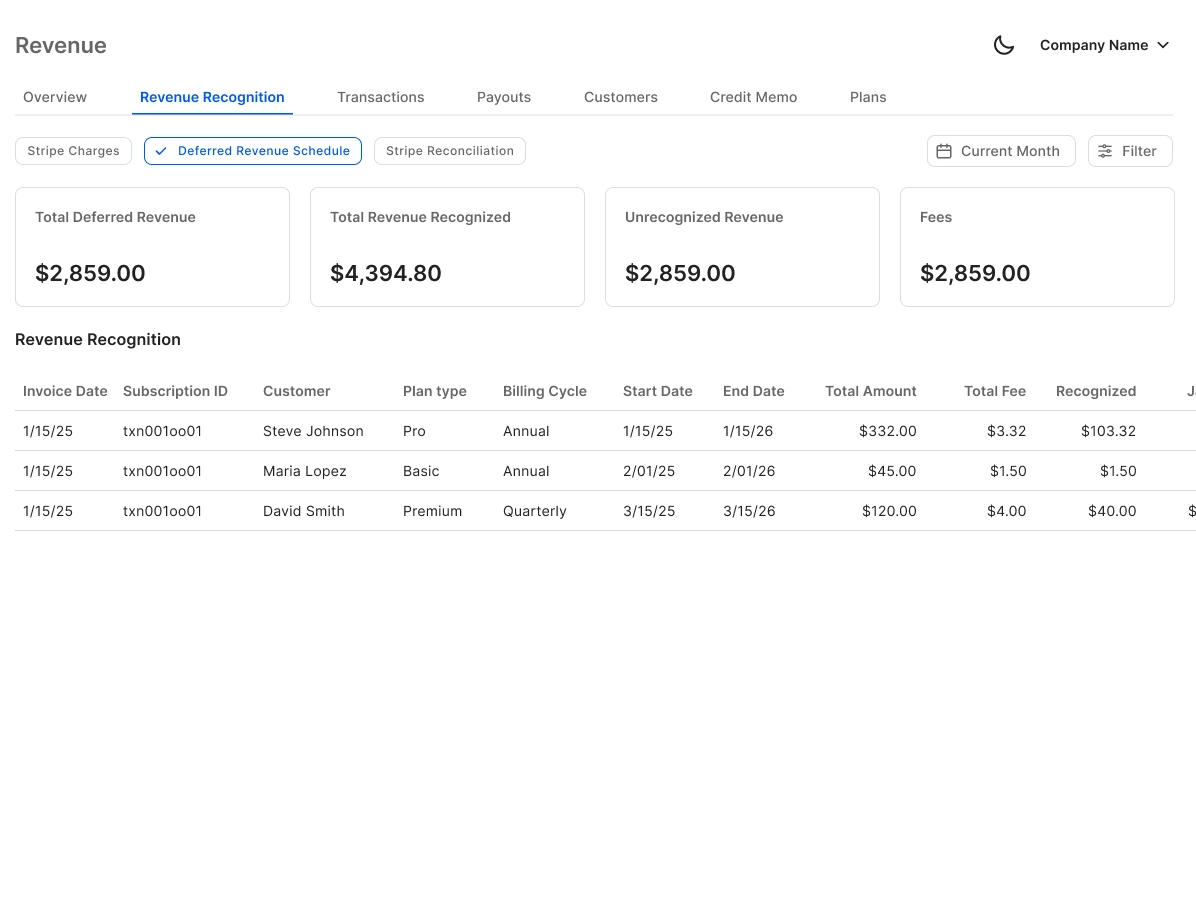
Task: Click the Customer column header
Action: [x=297, y=391]
